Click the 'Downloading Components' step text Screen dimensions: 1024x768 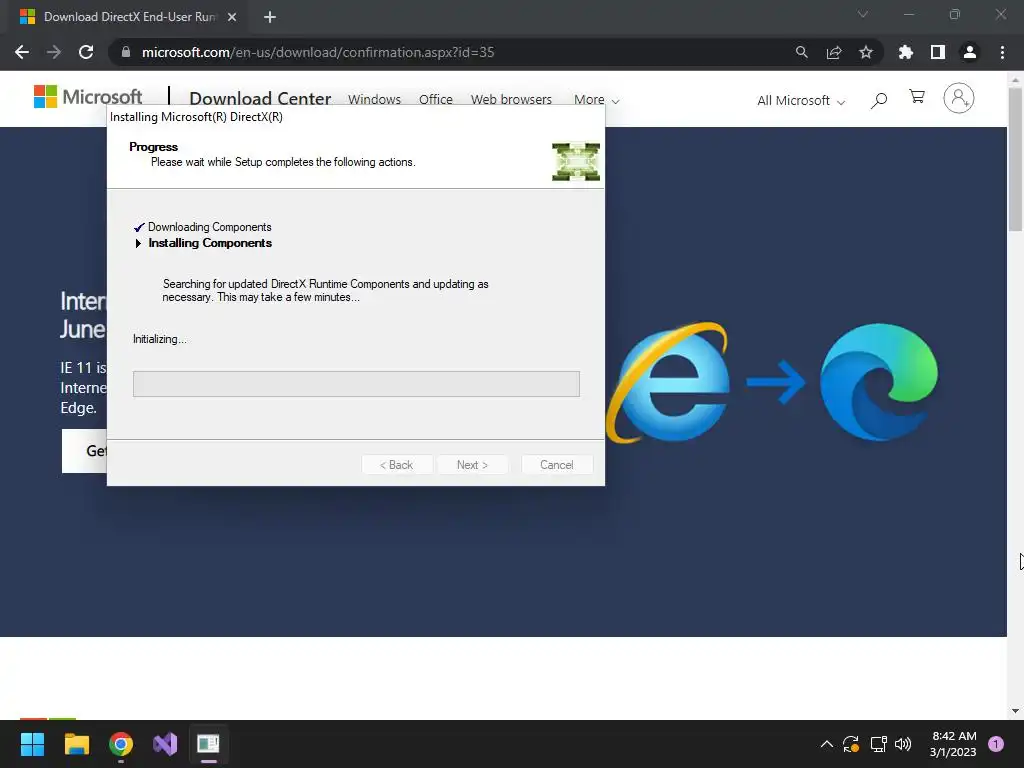210,227
